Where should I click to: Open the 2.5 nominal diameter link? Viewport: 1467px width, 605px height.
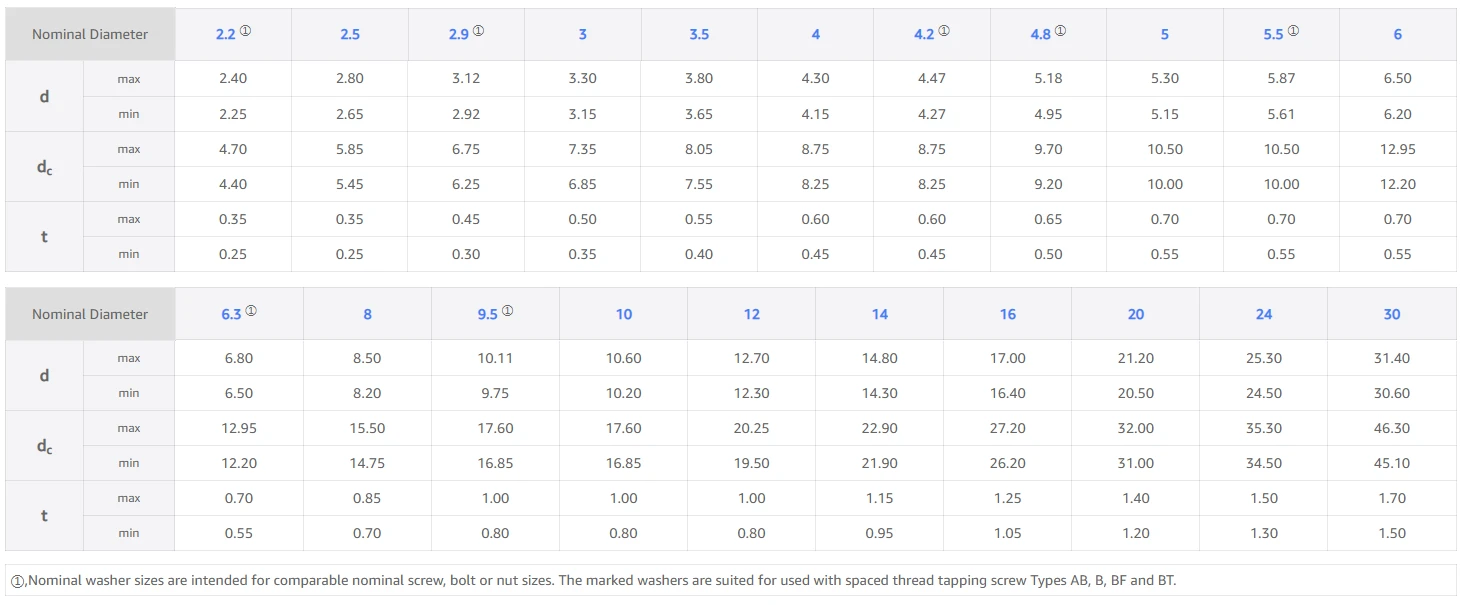click(x=350, y=34)
